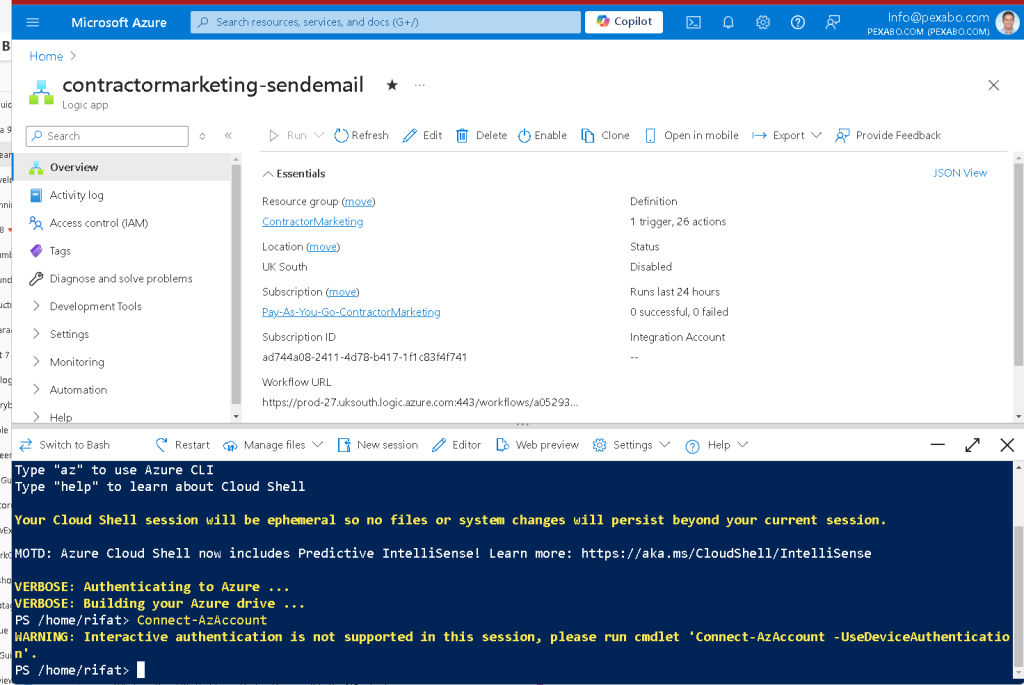Open Manage files dropdown

coord(273,445)
